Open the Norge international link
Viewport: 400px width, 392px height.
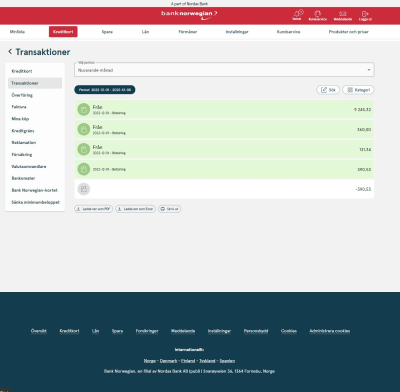[x=150, y=361]
